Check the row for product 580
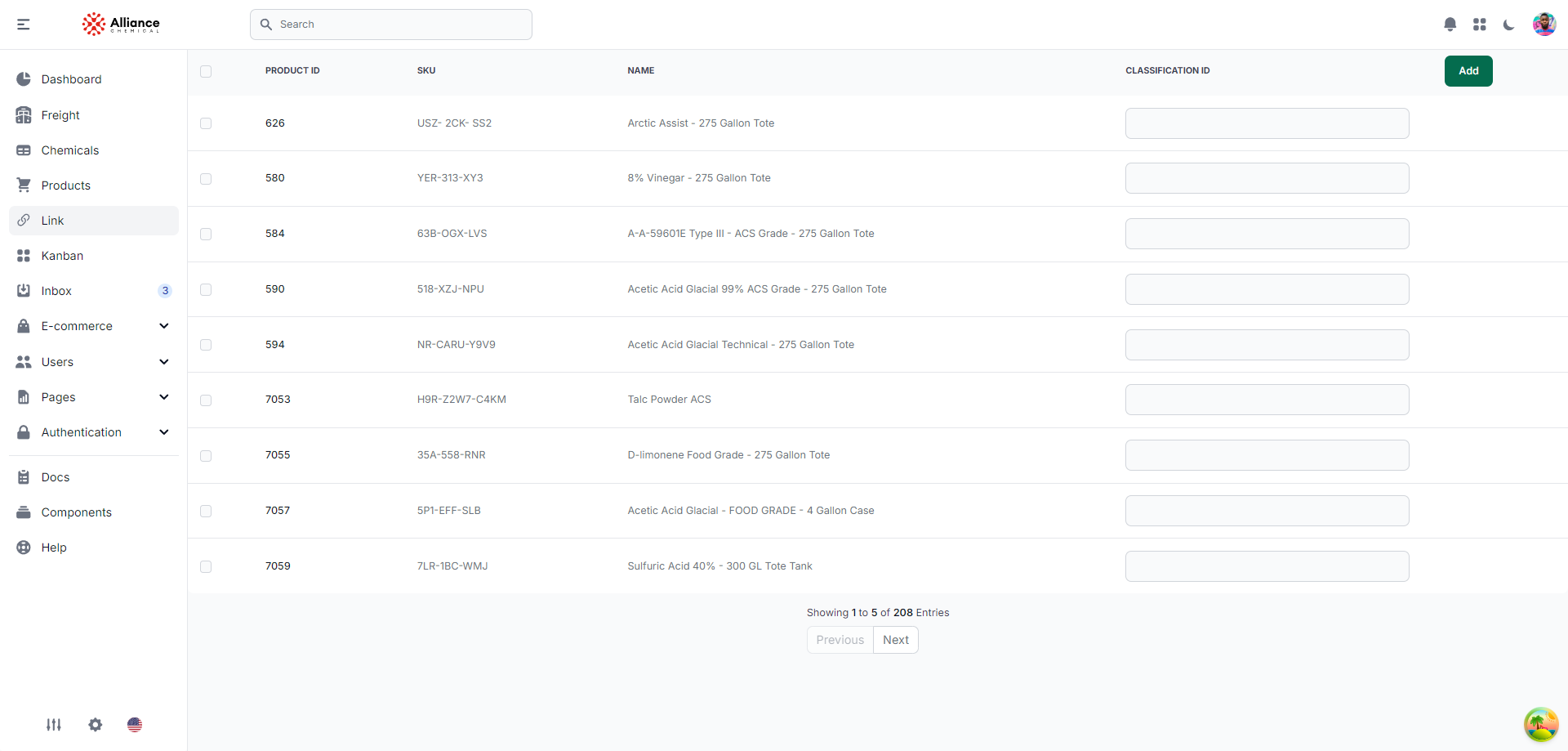The width and height of the screenshot is (1568, 751). pyautogui.click(x=206, y=179)
